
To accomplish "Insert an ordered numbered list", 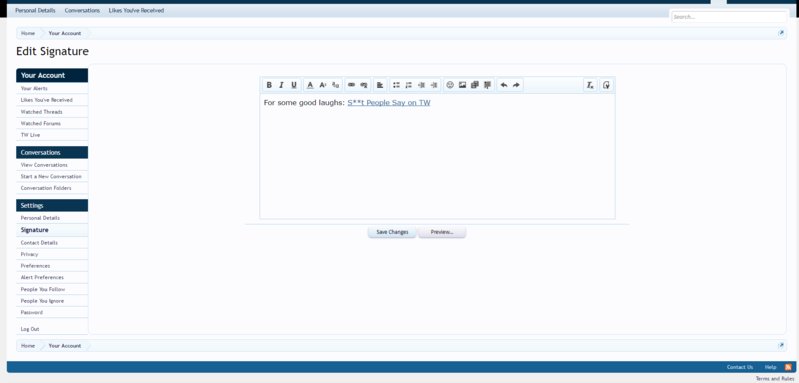I will 409,85.
